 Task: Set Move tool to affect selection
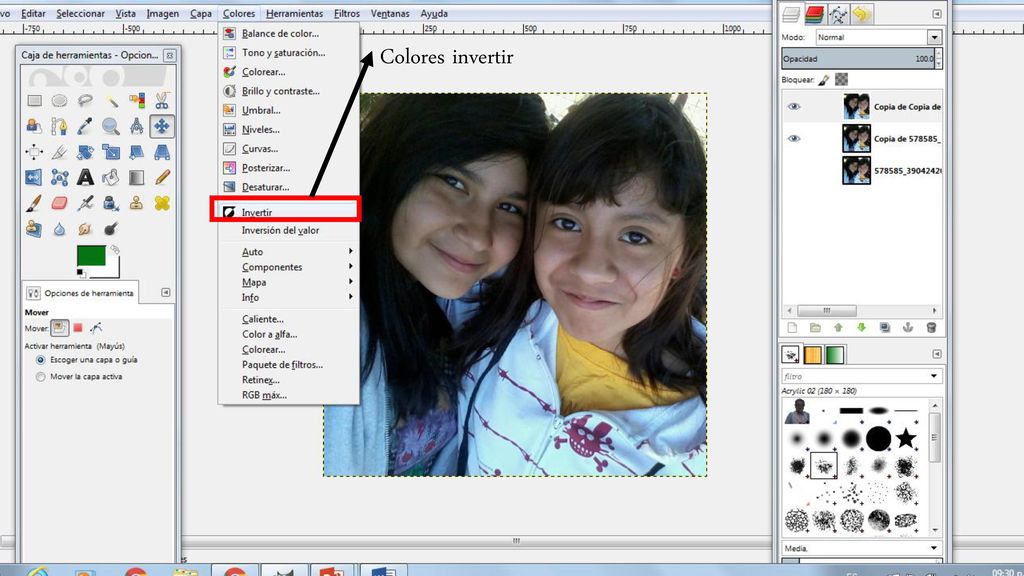coord(78,328)
